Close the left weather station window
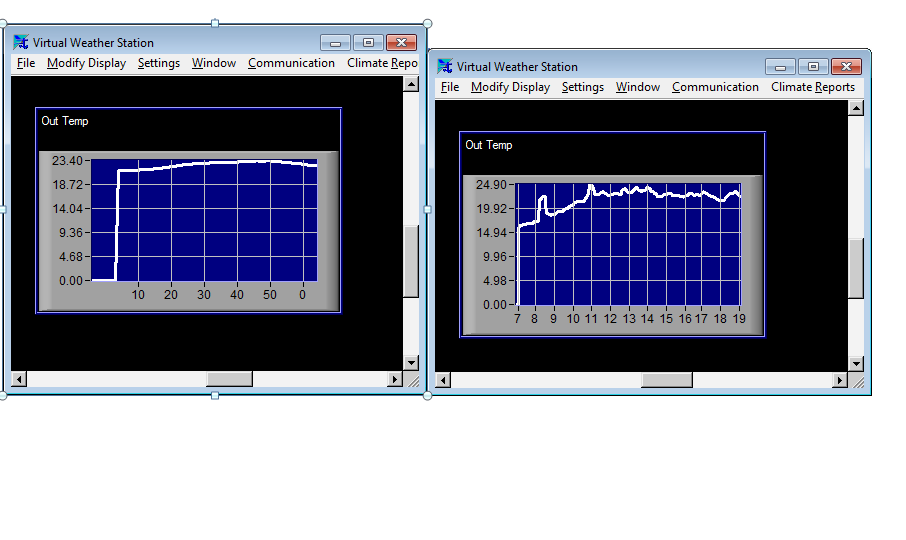The width and height of the screenshot is (906, 540). click(401, 43)
